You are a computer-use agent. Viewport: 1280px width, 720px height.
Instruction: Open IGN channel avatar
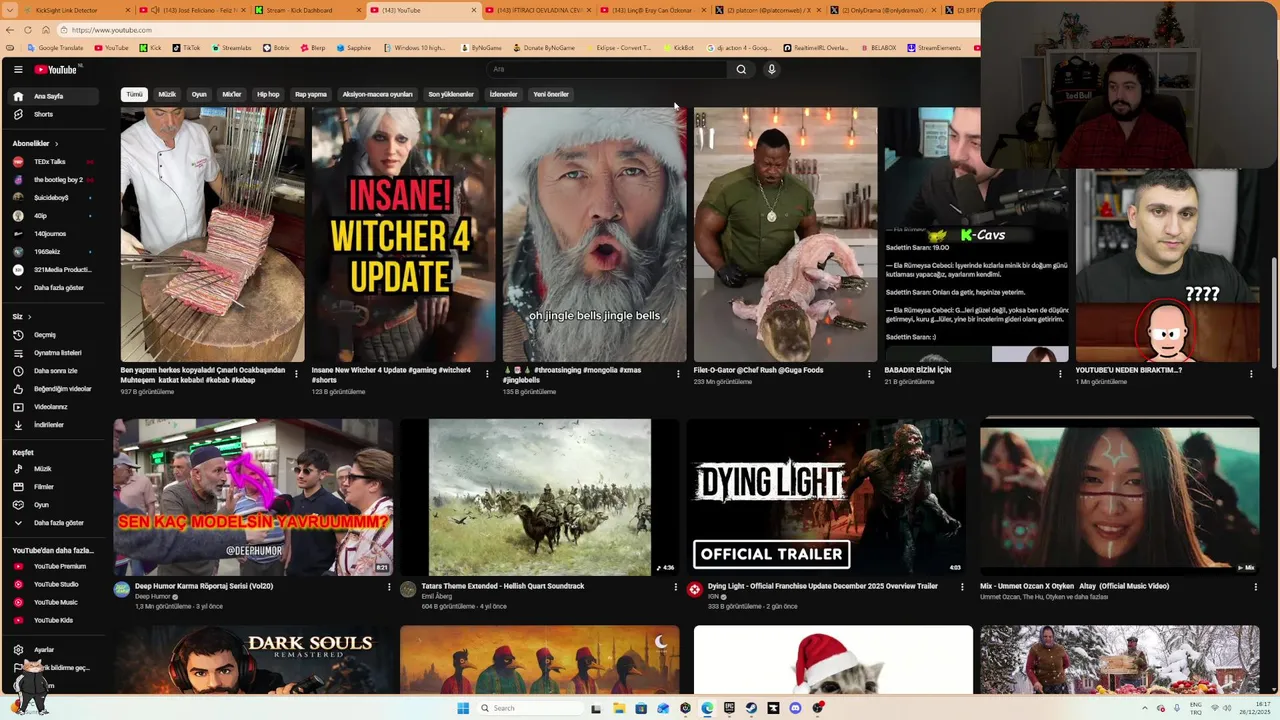point(695,590)
